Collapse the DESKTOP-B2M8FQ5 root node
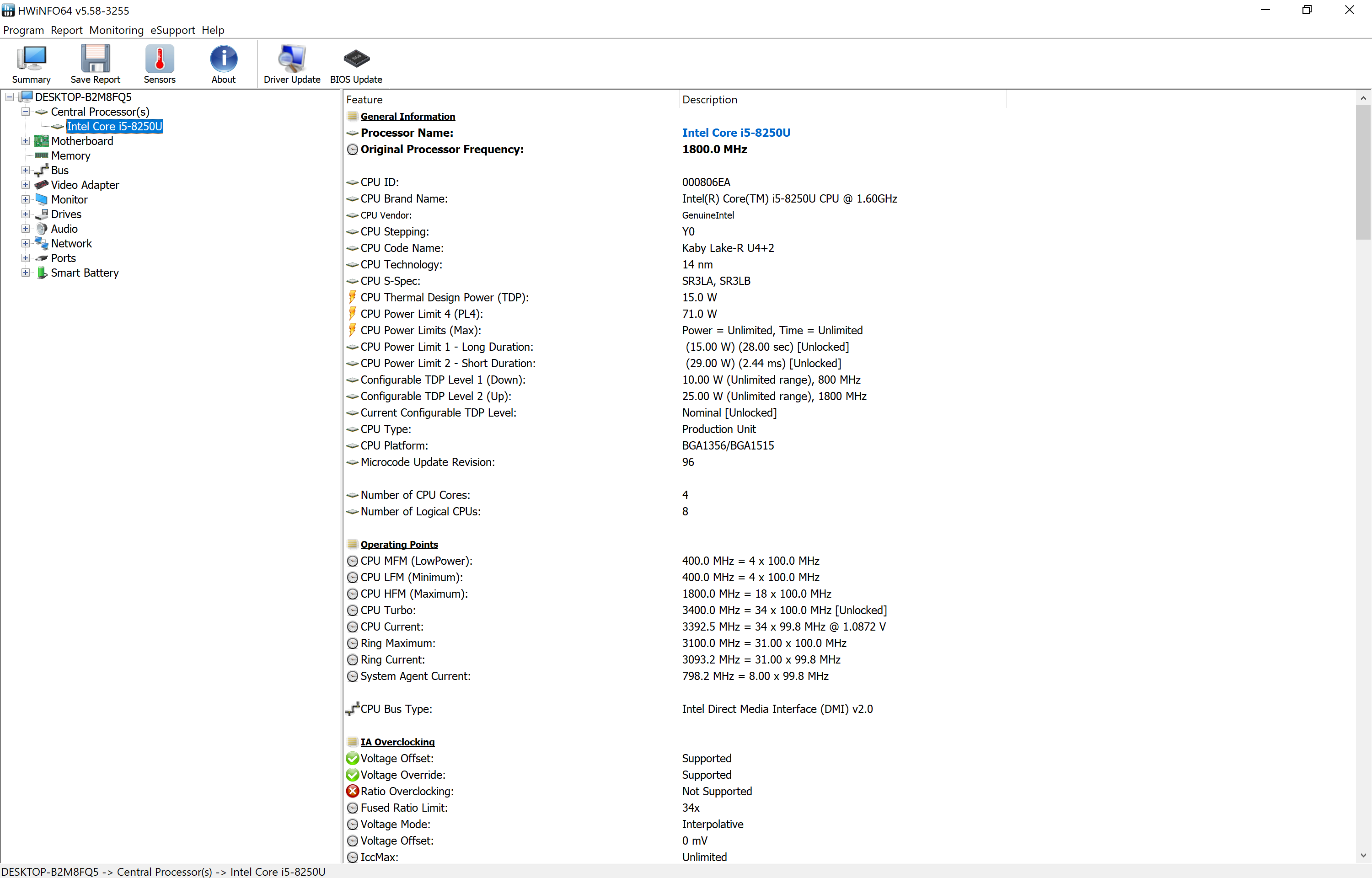 10,97
